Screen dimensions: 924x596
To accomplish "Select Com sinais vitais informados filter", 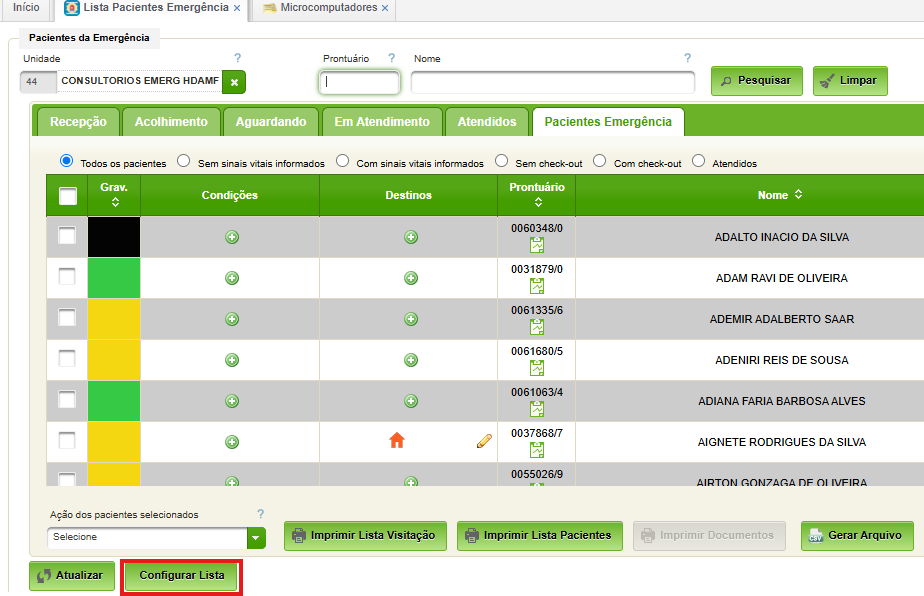I will coord(342,160).
